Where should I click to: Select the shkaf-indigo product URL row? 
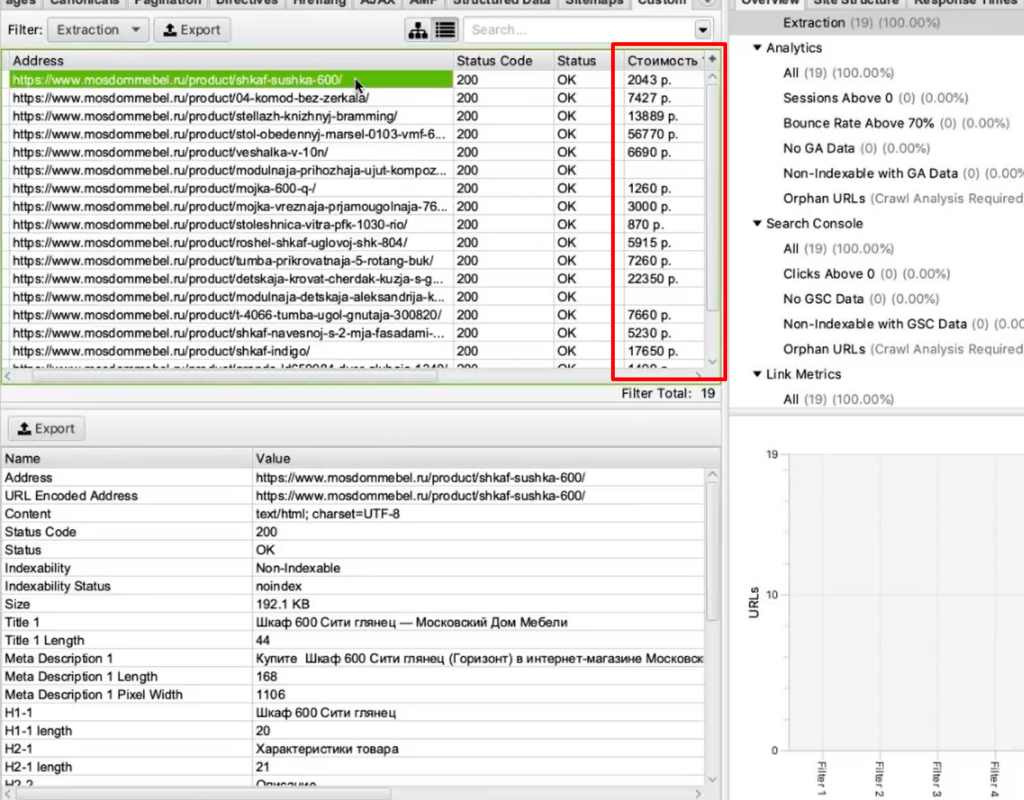point(230,351)
